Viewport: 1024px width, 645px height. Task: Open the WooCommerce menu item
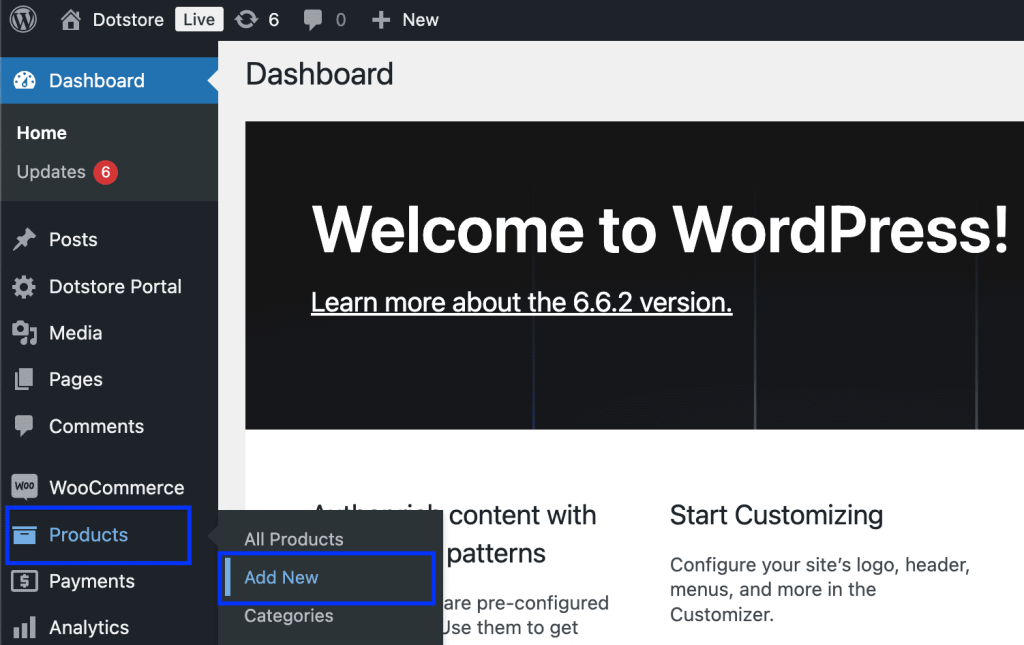117,488
